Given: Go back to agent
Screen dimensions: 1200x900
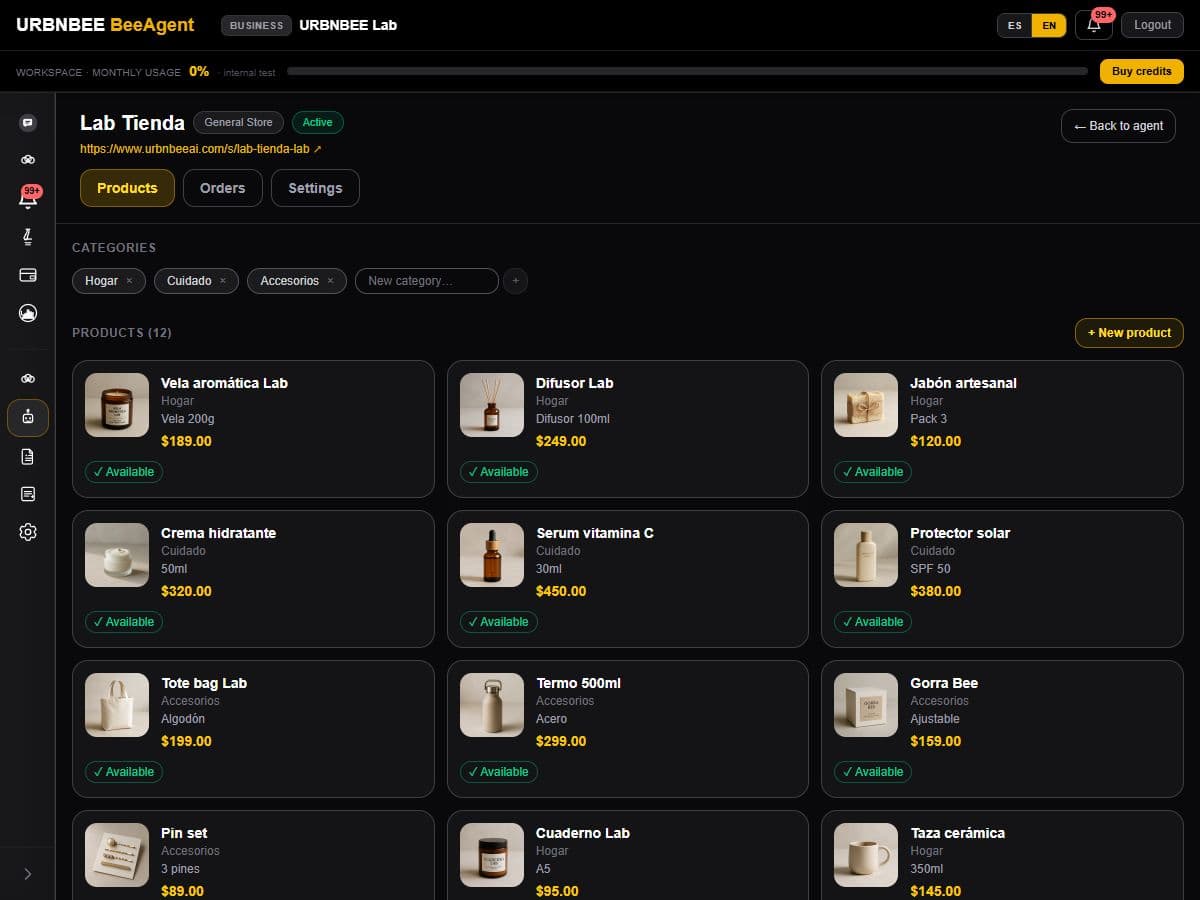Looking at the screenshot, I should [x=1118, y=126].
